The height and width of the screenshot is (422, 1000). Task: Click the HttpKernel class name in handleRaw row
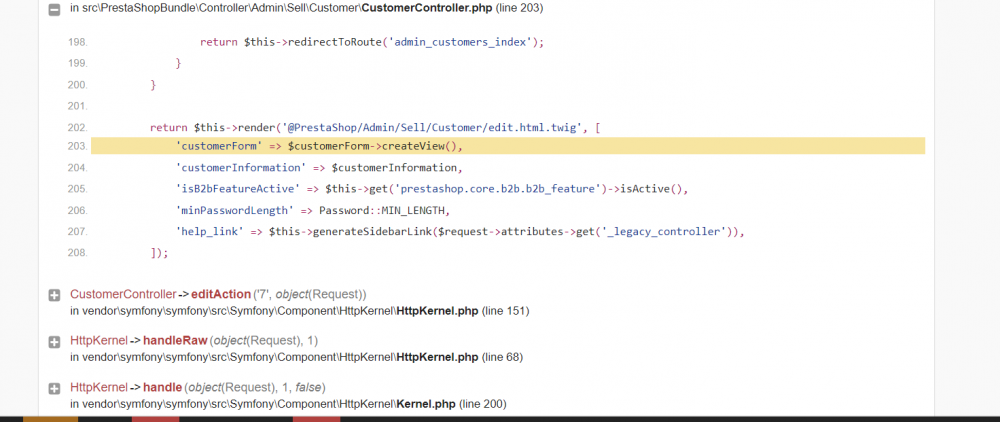pos(99,341)
